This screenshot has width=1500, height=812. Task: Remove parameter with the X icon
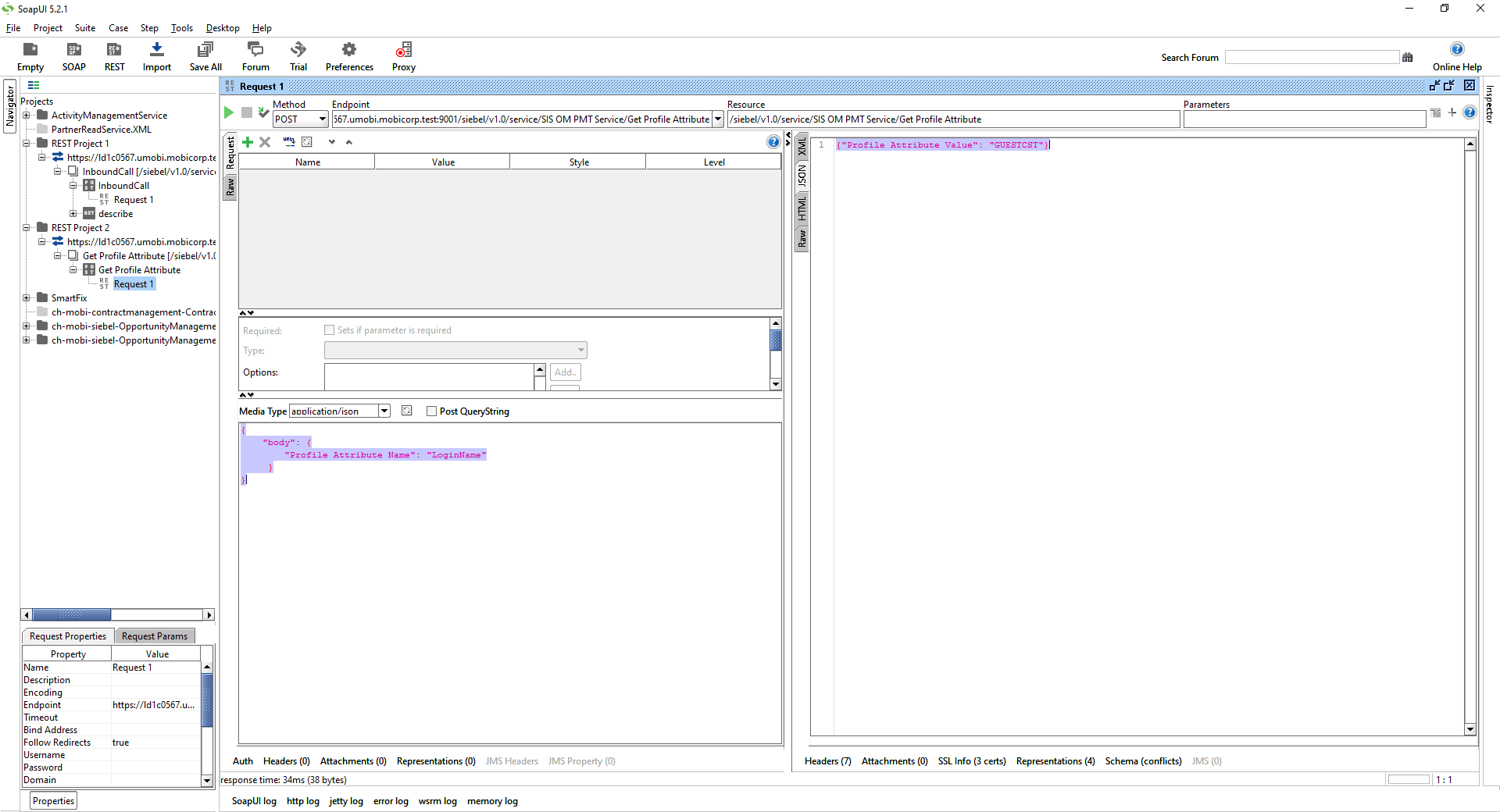[265, 142]
